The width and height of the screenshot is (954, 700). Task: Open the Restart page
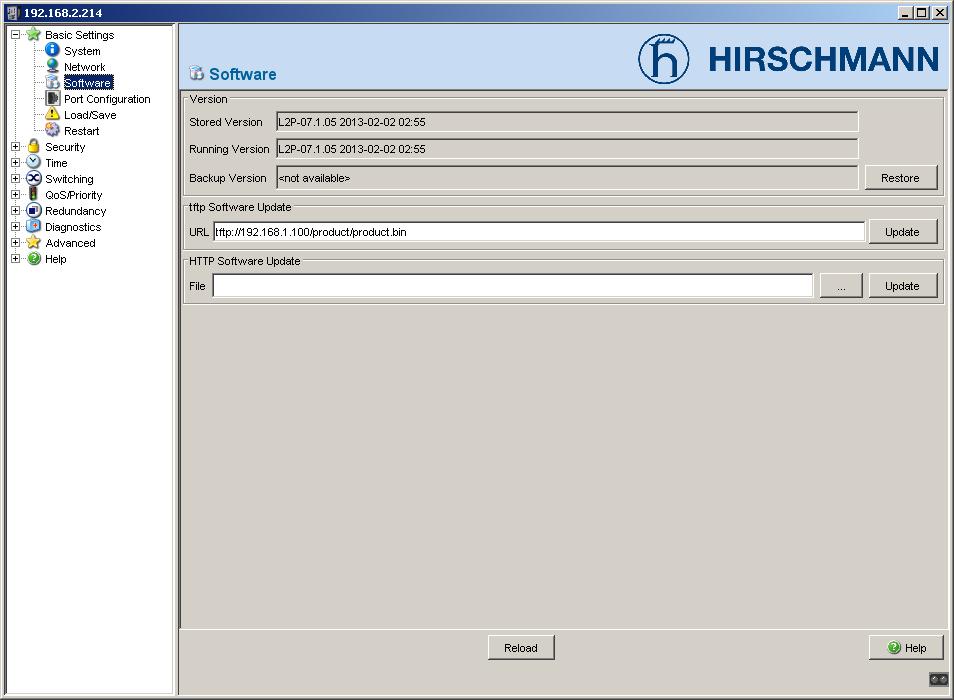pyautogui.click(x=82, y=131)
